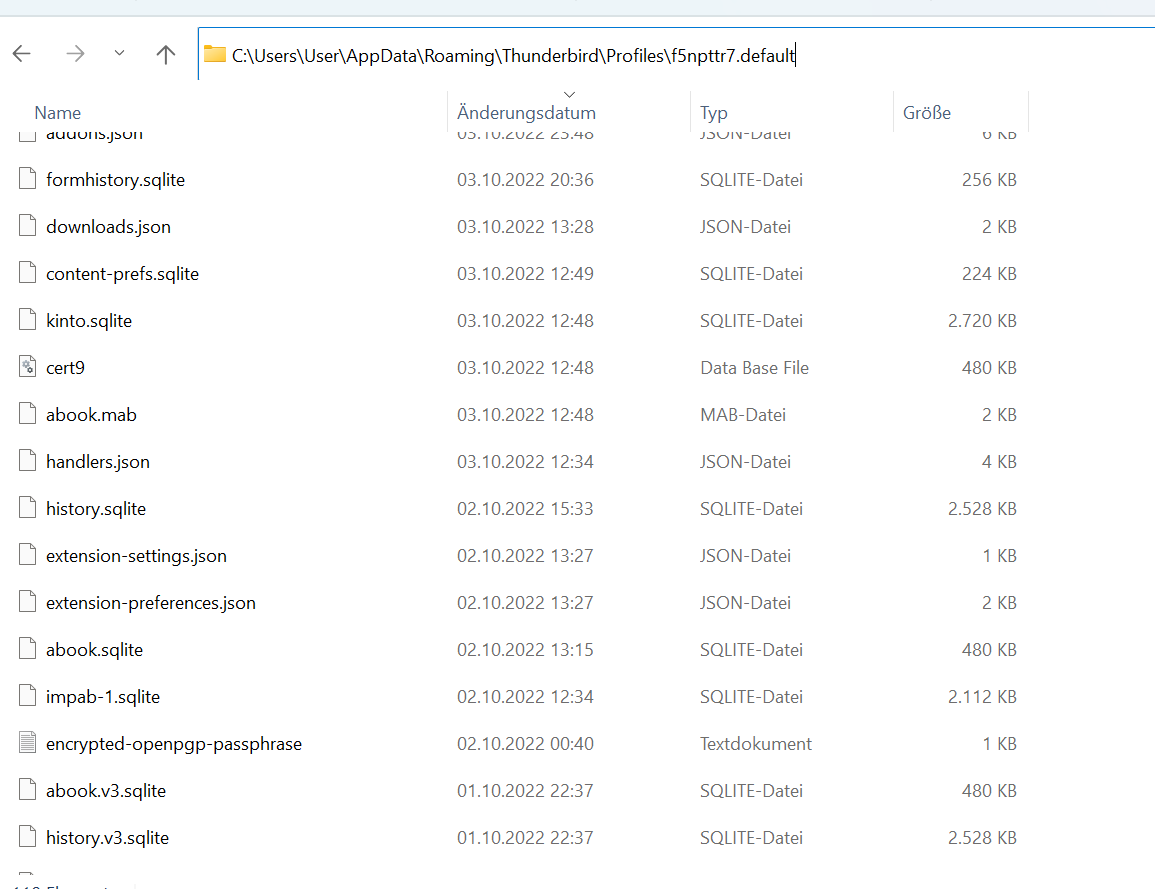The image size is (1155, 889).
Task: Click the file name abook.v3.sqlite
Action: [106, 791]
